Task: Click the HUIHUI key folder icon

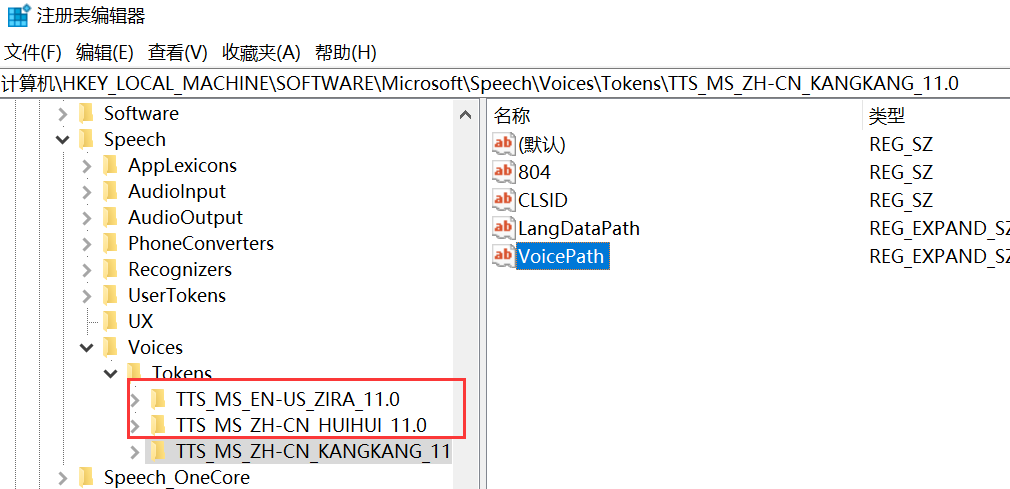Action: 158,425
